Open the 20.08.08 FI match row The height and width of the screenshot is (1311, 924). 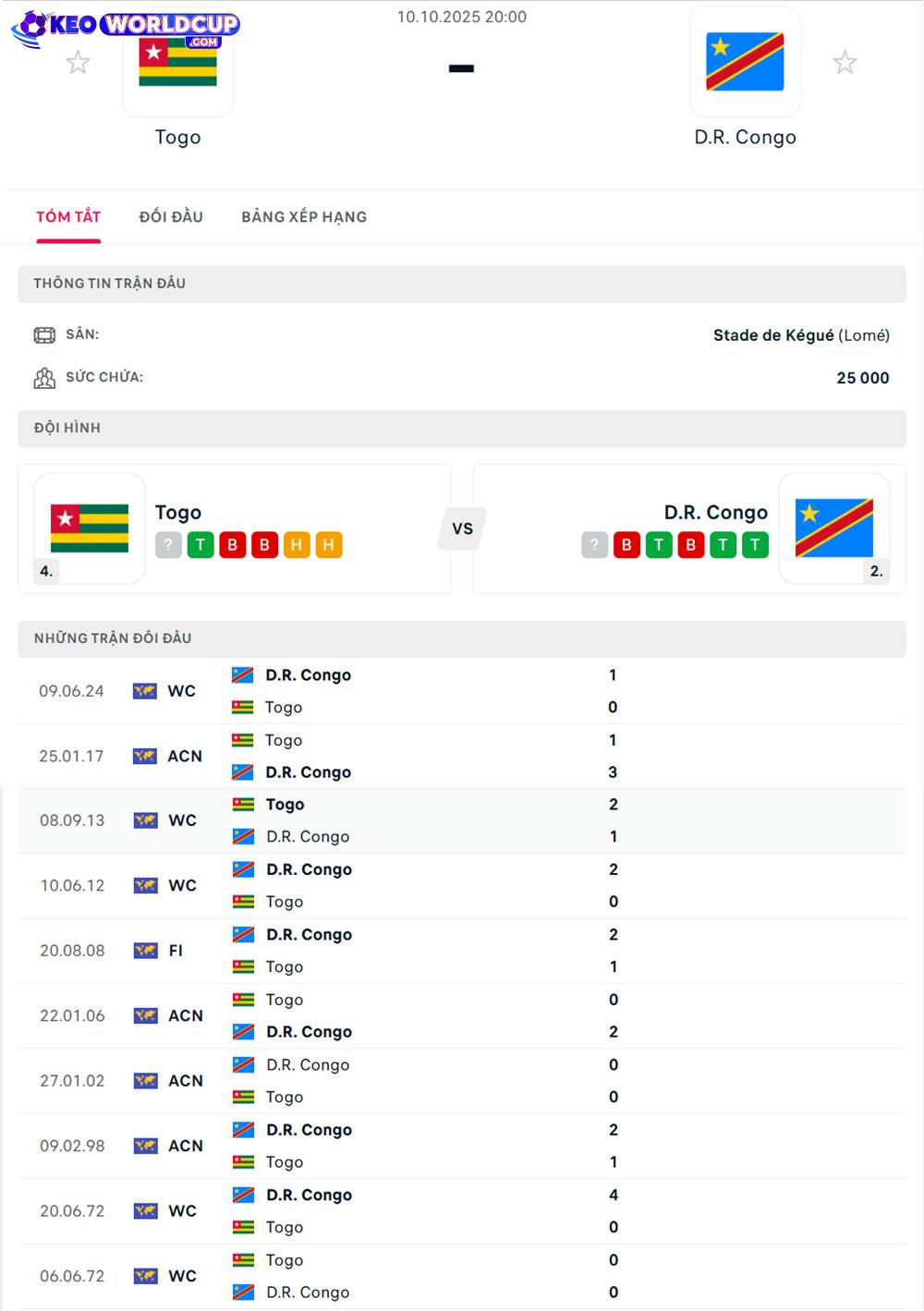tap(462, 951)
